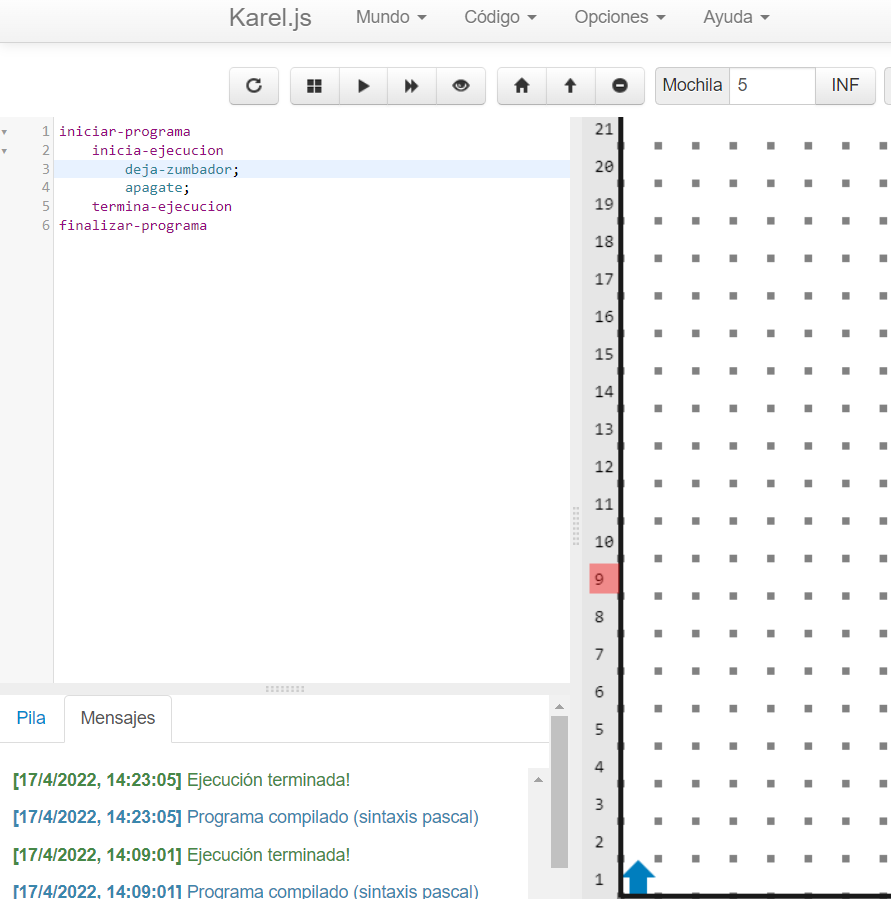Viewport: 891px width, 899px height.
Task: Switch to the Pila tab
Action: pyautogui.click(x=31, y=718)
